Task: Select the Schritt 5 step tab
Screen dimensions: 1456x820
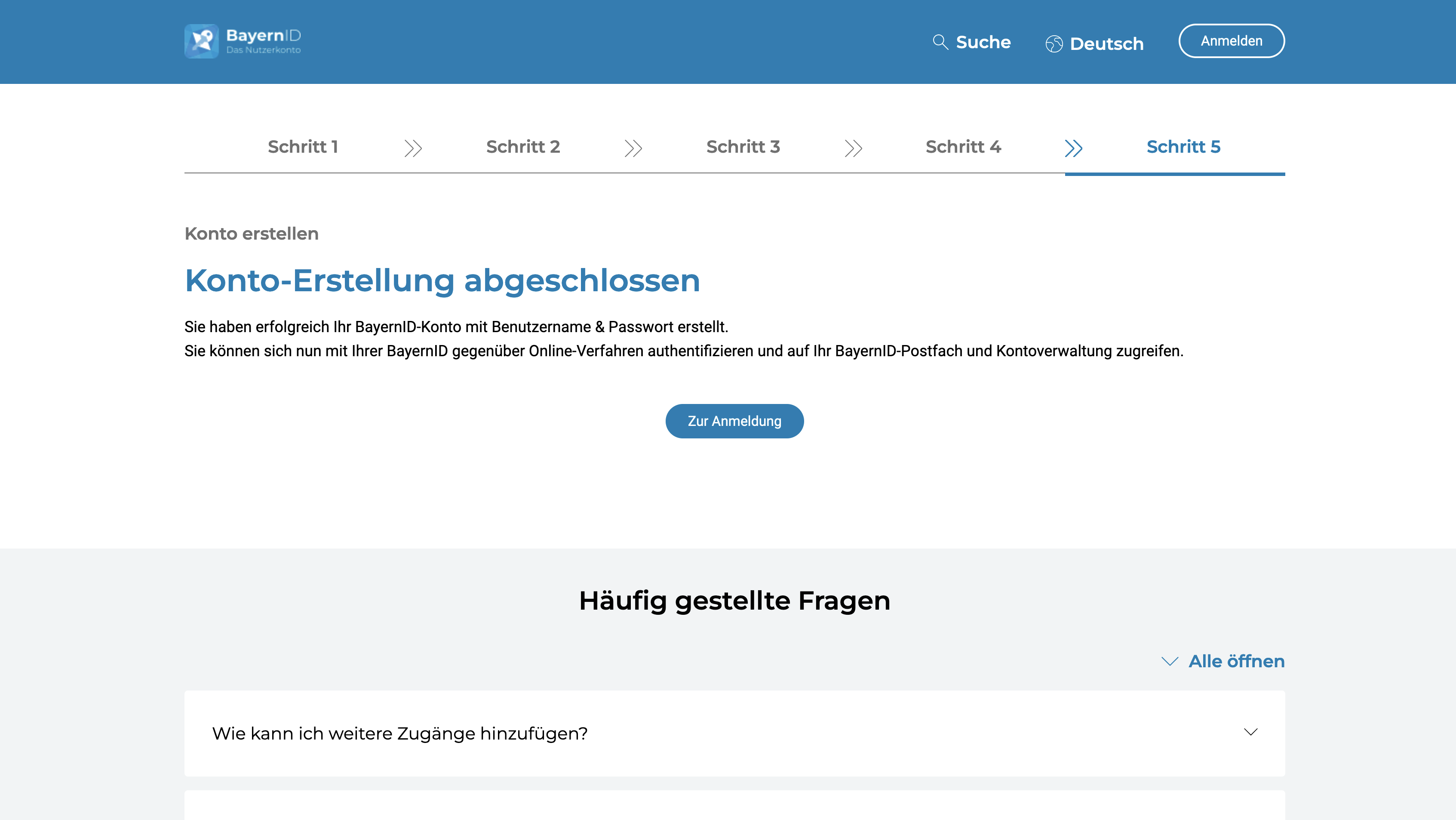Action: point(1183,147)
